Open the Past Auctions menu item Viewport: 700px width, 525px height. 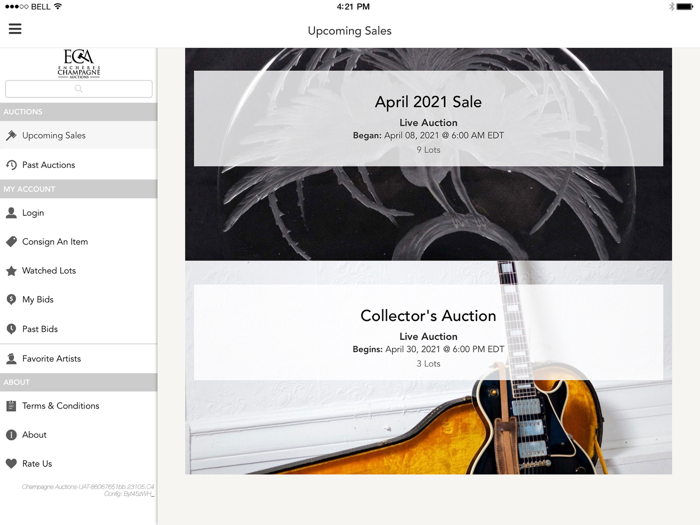[x=79, y=165]
